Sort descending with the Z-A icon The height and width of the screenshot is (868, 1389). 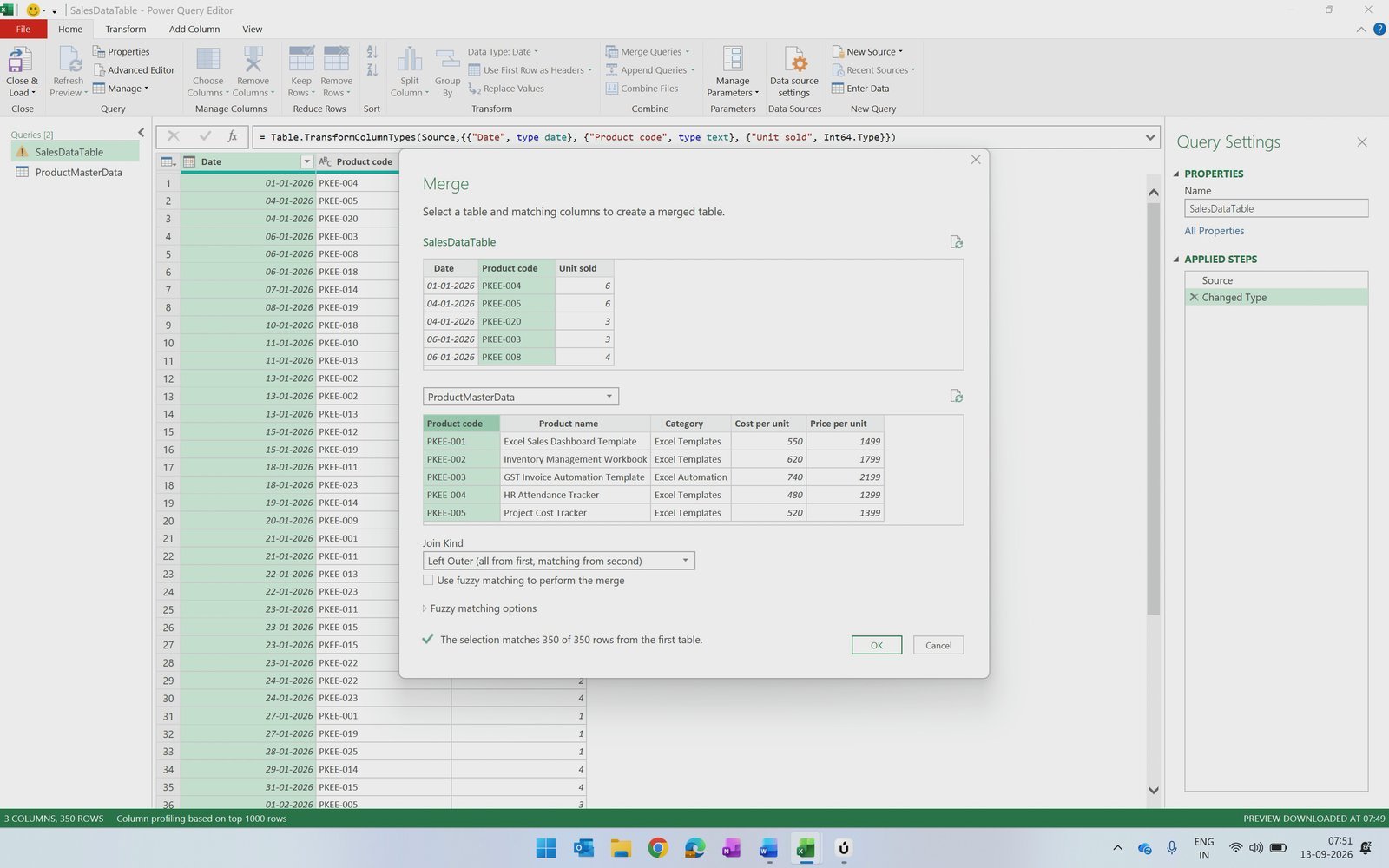tap(372, 69)
